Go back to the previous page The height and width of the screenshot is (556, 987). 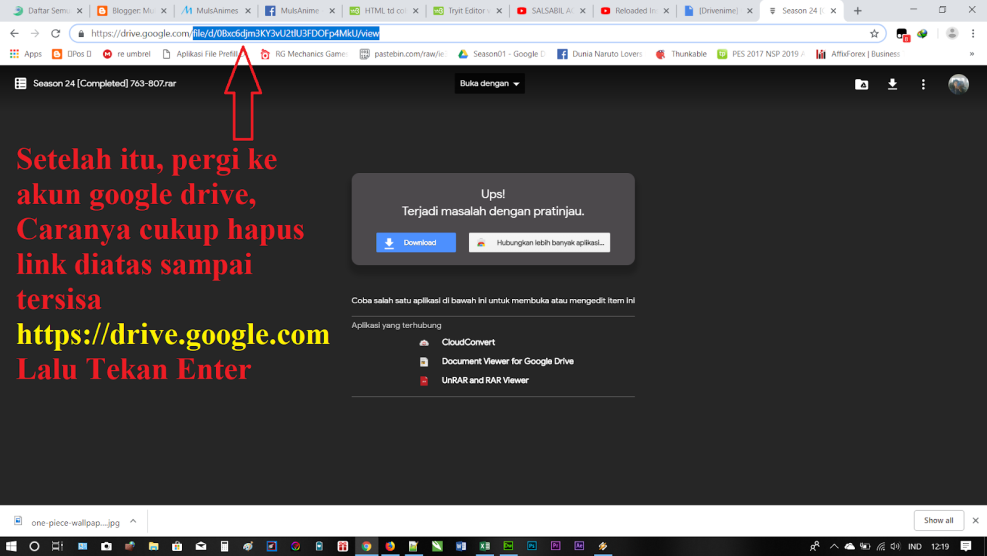point(14,33)
